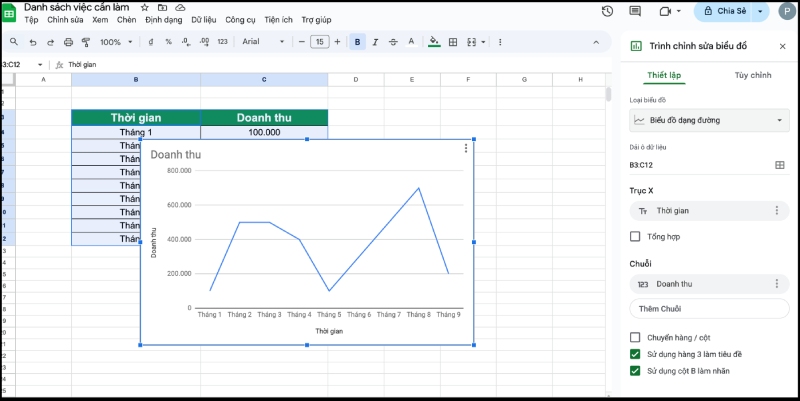Open the video call dropdown arrow
800x401 pixels.
[679, 11]
